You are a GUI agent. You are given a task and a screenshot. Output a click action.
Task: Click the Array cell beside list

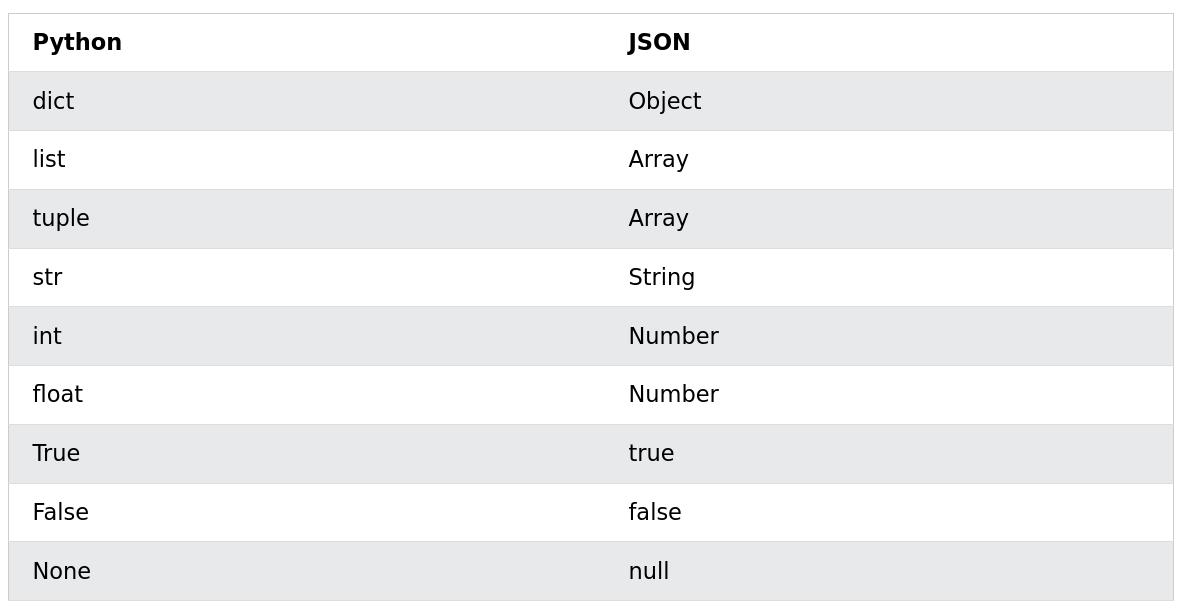pyautogui.click(x=658, y=160)
